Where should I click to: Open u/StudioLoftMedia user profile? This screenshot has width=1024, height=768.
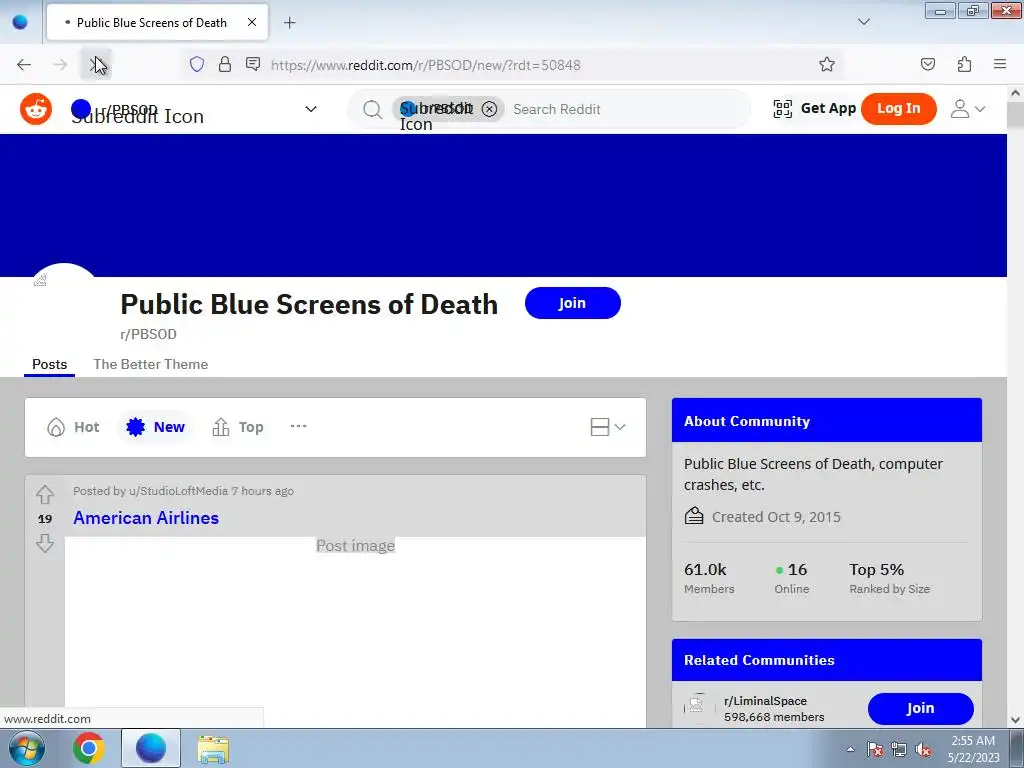click(x=178, y=491)
